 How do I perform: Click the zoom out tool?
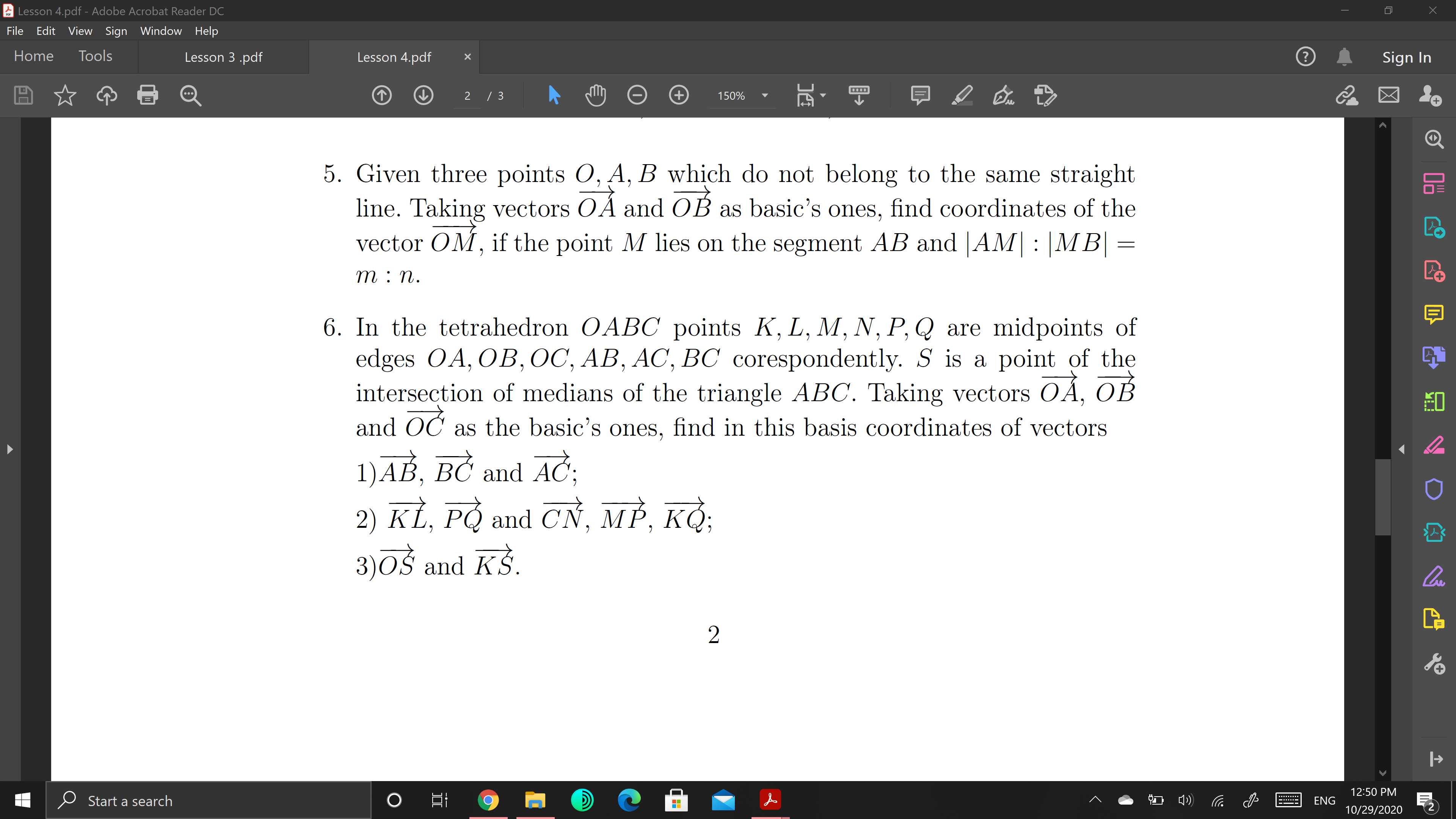[638, 95]
